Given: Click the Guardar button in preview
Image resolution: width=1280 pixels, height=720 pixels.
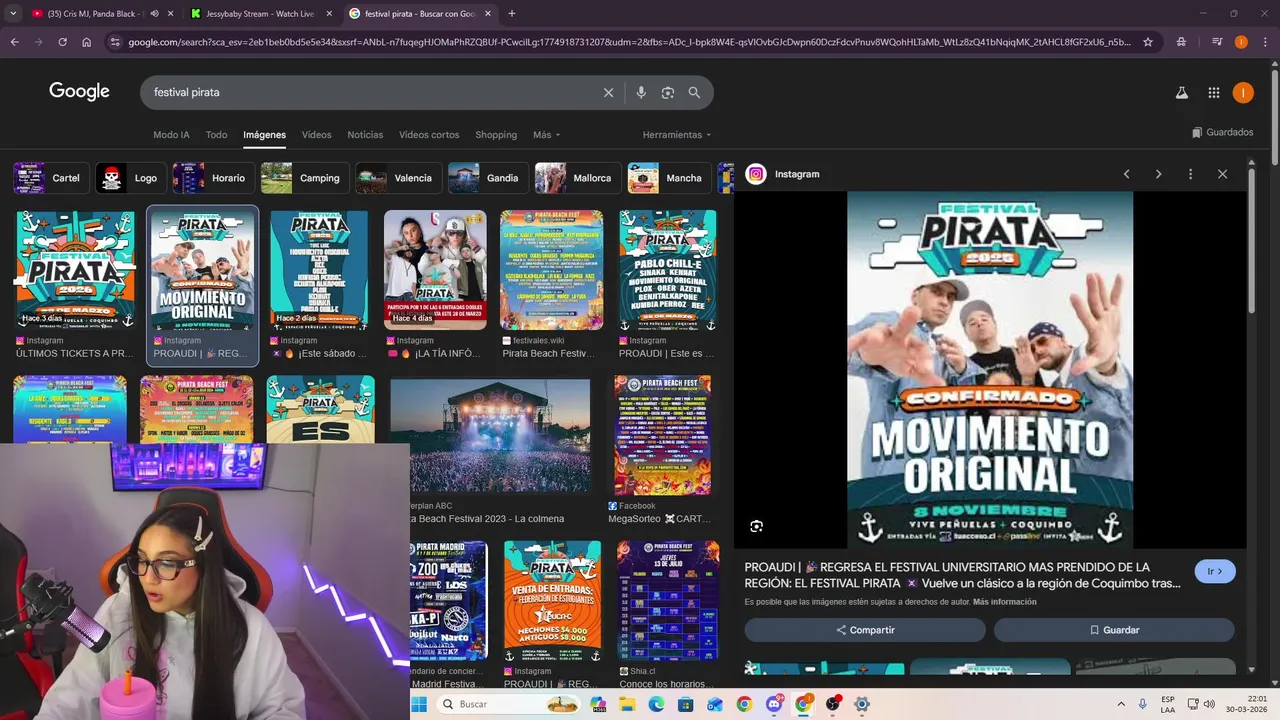Looking at the screenshot, I should (x=1114, y=630).
